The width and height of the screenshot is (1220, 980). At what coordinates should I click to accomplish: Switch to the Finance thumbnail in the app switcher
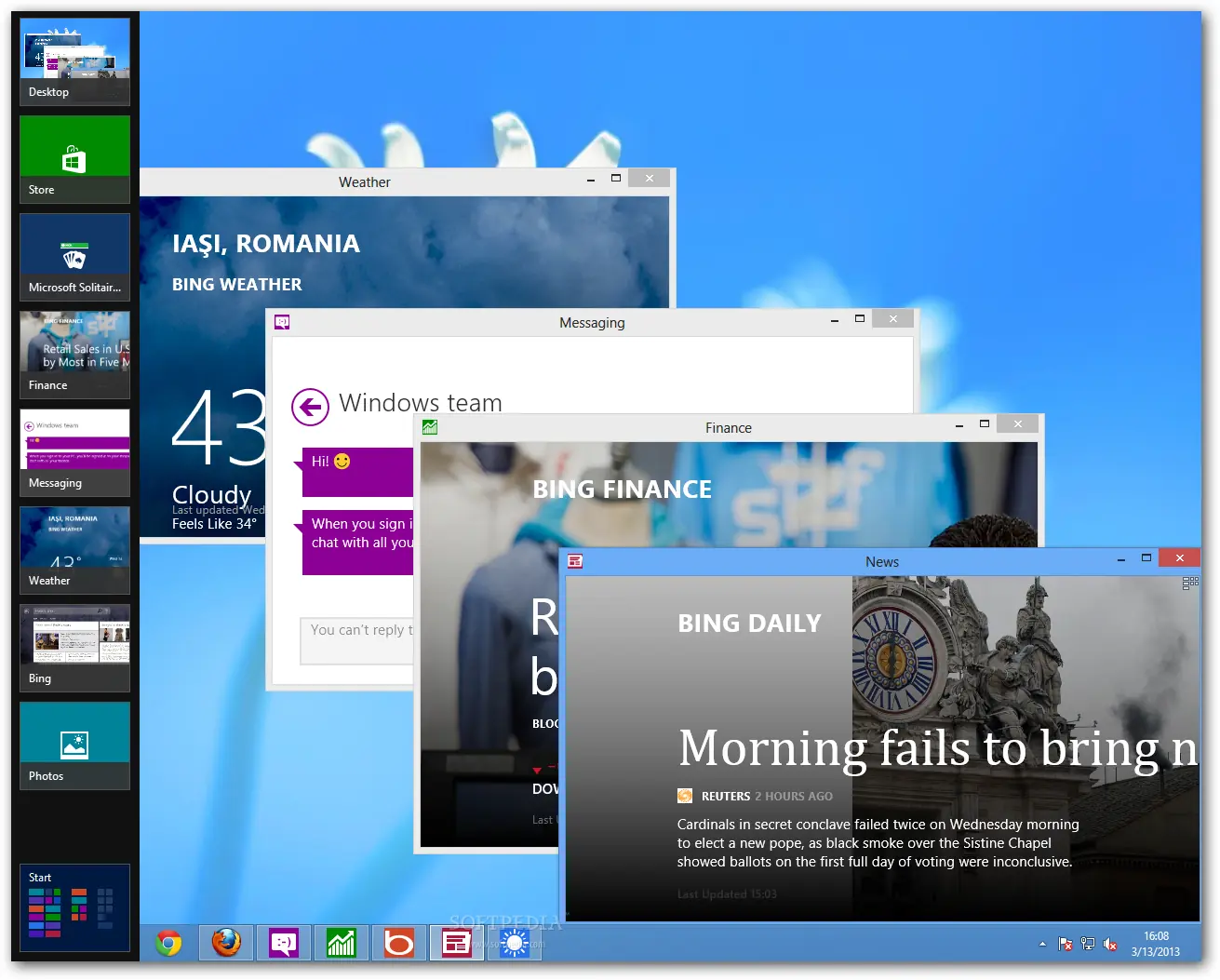74,355
